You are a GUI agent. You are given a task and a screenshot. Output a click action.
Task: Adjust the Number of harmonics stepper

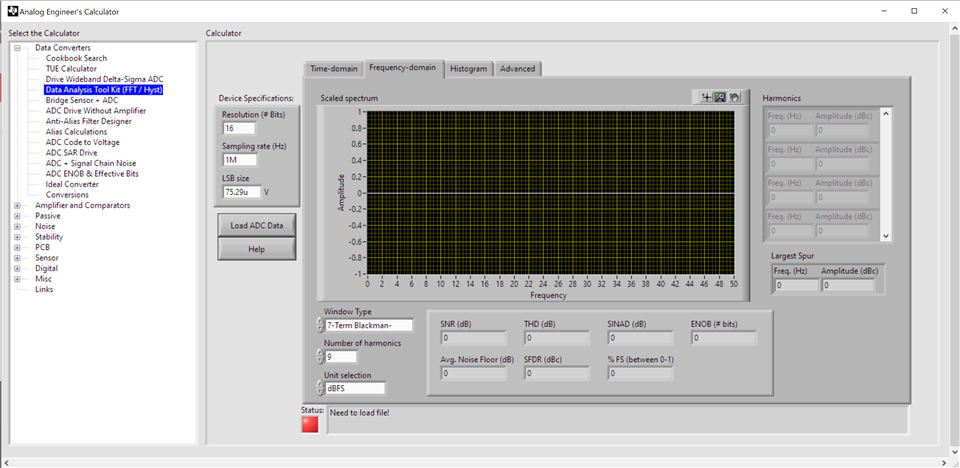click(x=319, y=357)
